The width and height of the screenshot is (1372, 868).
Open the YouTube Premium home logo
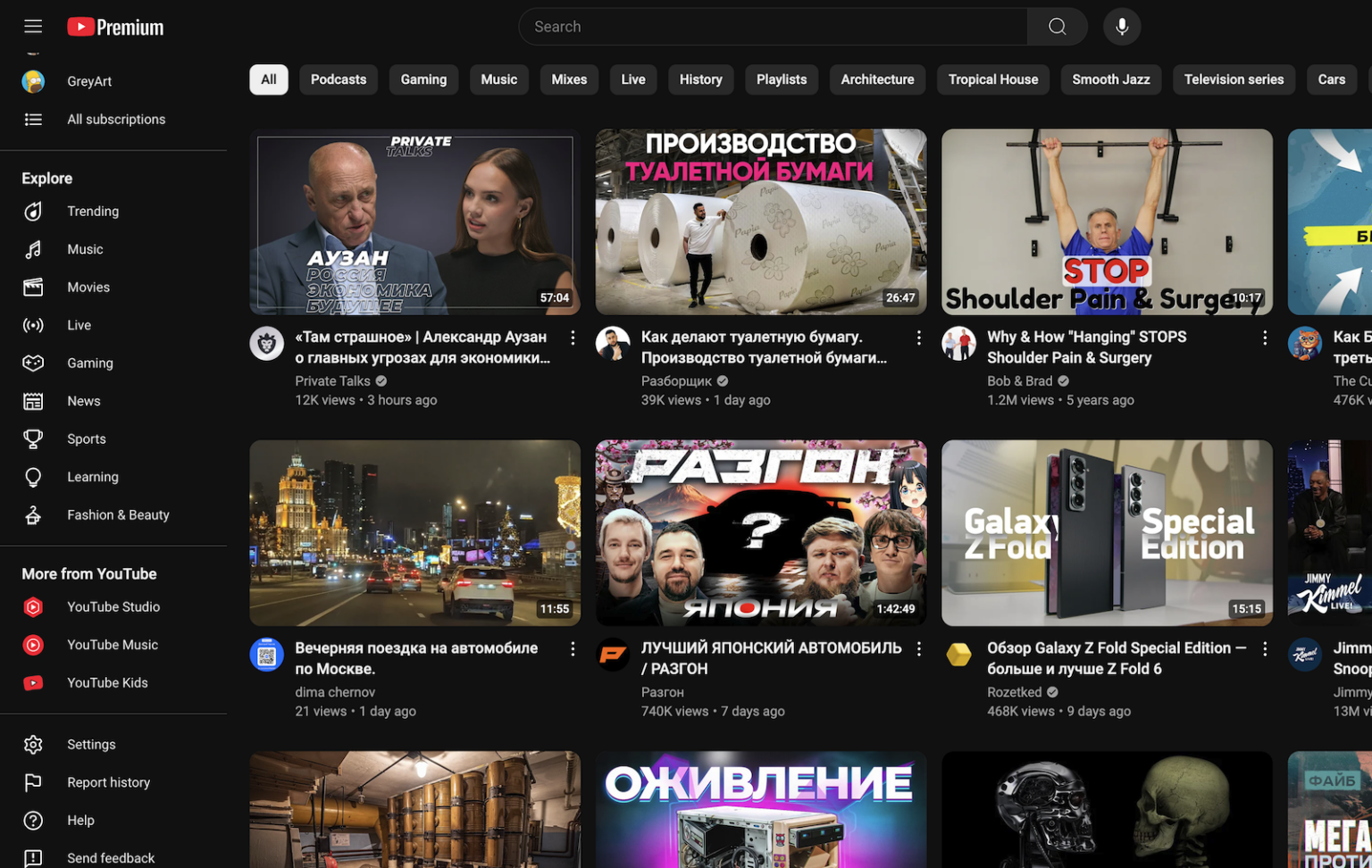(114, 26)
